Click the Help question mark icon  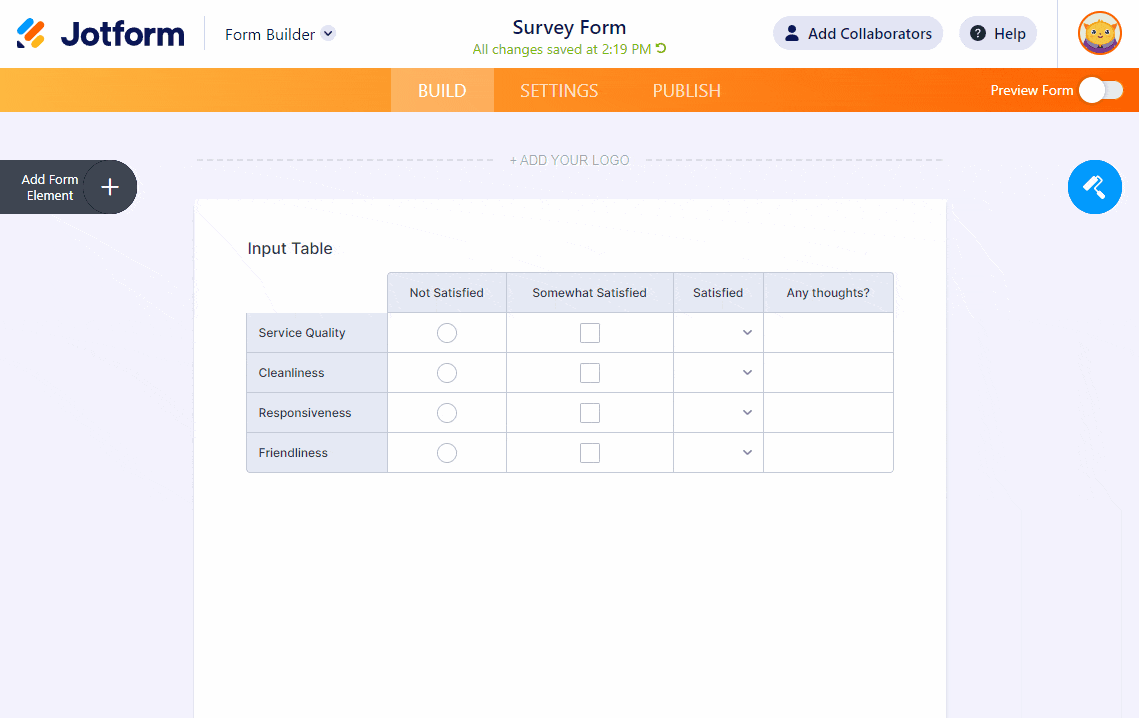click(x=978, y=34)
